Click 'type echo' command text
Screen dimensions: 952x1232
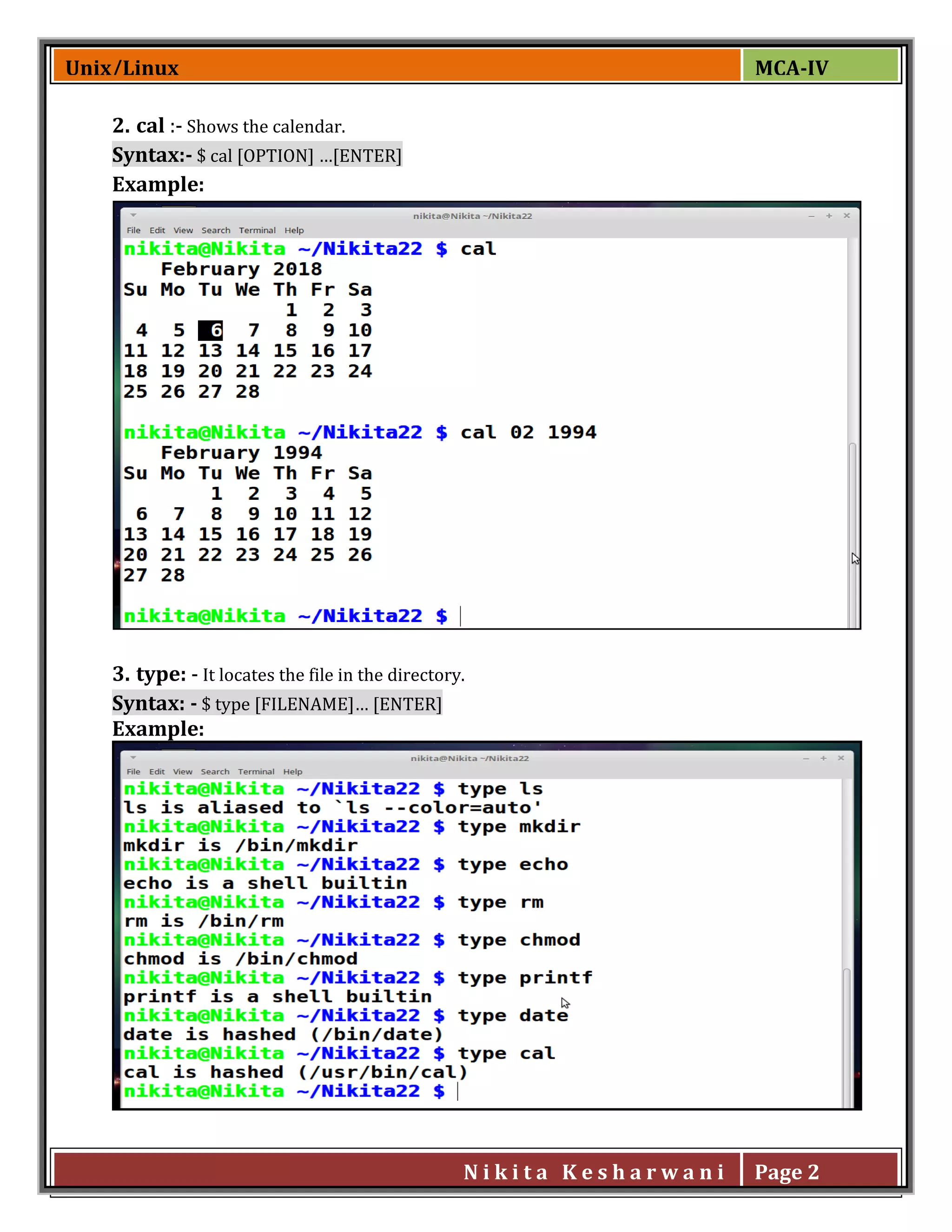click(x=513, y=864)
